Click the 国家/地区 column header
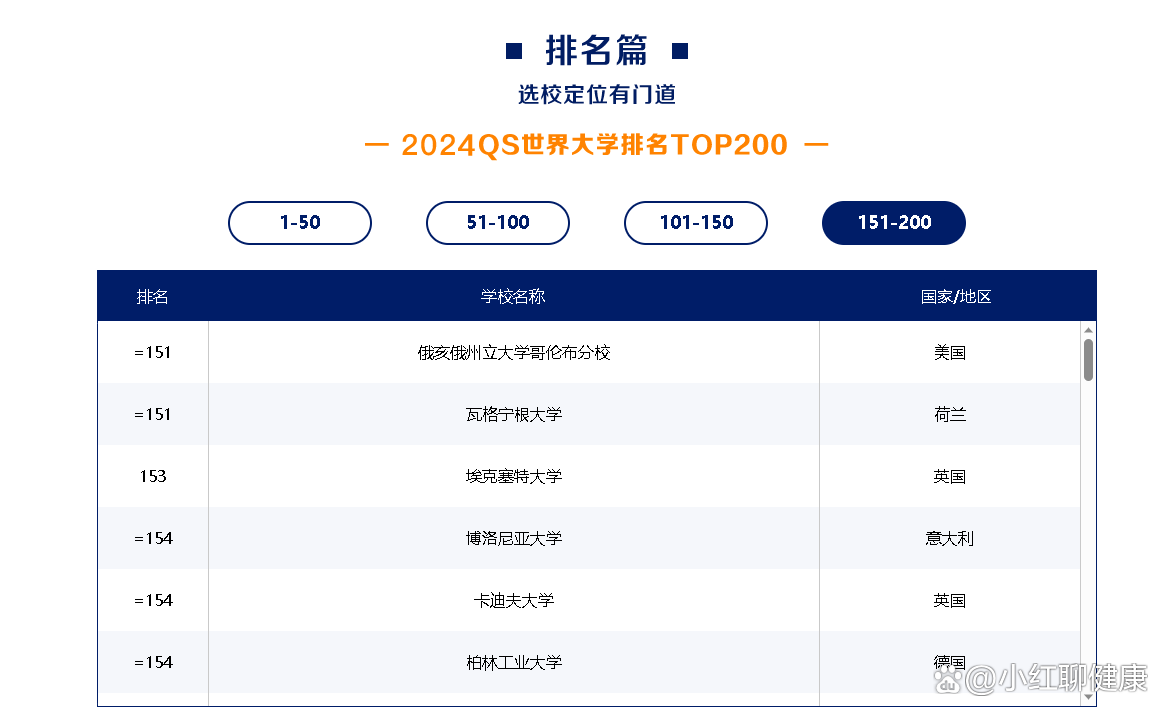Viewport: 1171px width, 719px height. (956, 296)
